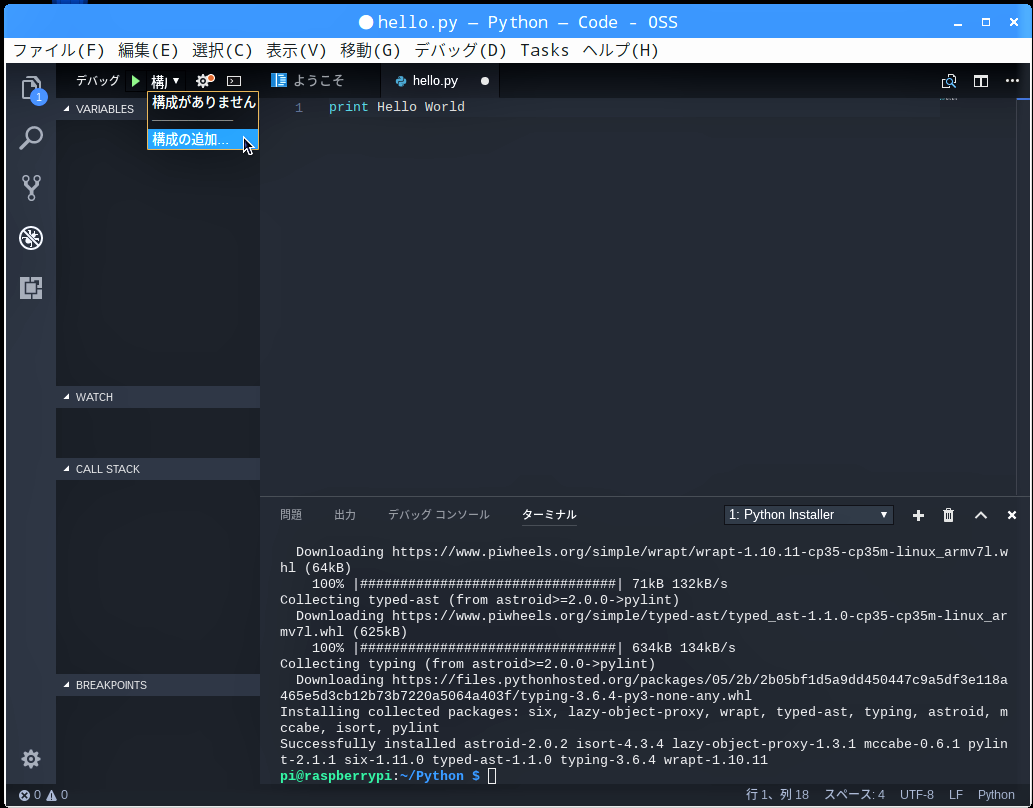Open the Debug view in activity bar
Viewport: 1033px width, 808px height.
click(x=31, y=238)
